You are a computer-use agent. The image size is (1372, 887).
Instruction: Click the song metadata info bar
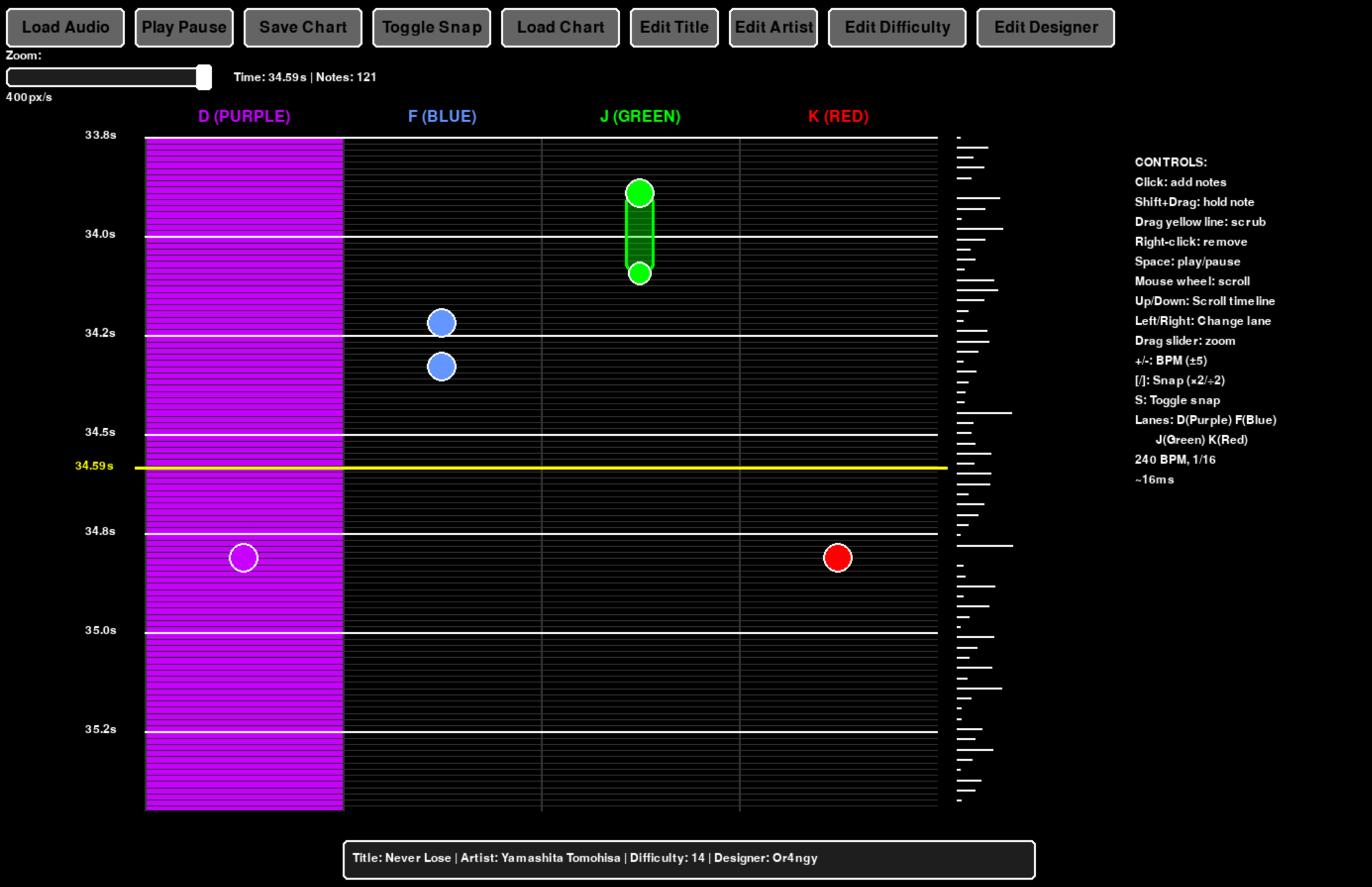pyautogui.click(x=689, y=859)
